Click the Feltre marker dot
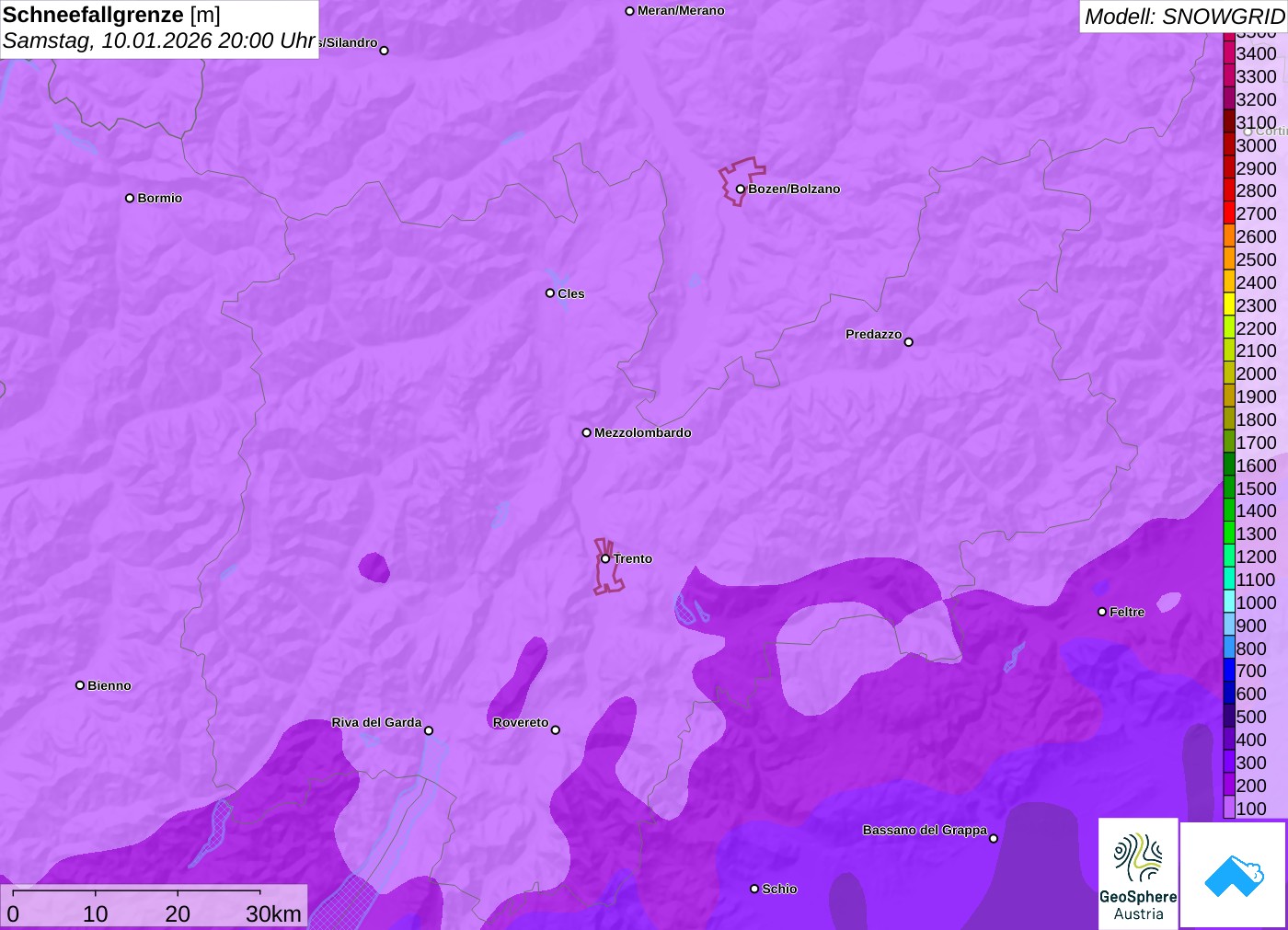1288x930 pixels. [1102, 612]
